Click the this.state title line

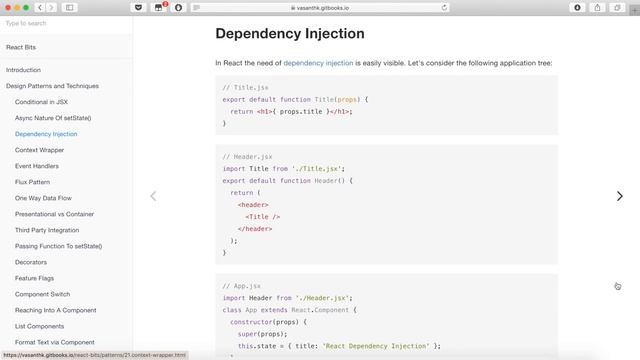pos(339,346)
